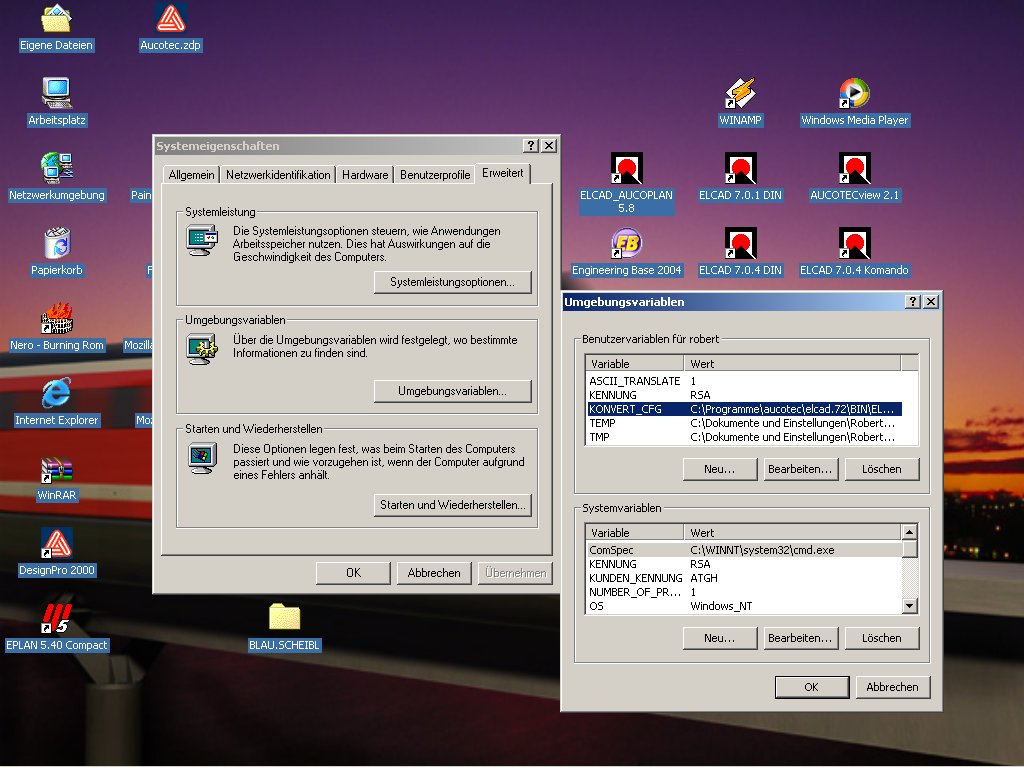This screenshot has height=768, width=1024.
Task: Click the Systemvariablen scrollbar thumb
Action: [910, 549]
